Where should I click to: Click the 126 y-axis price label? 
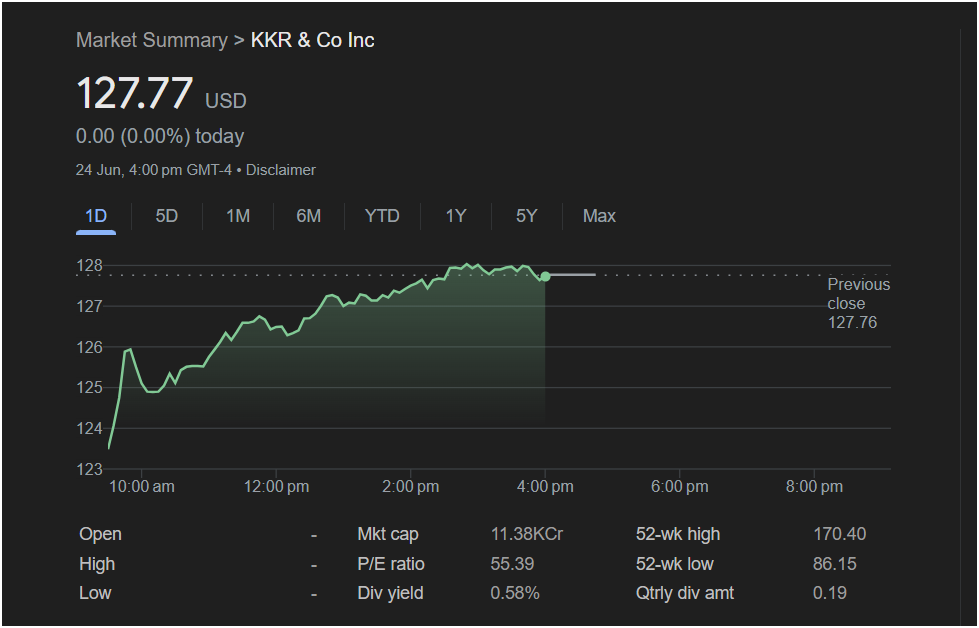coord(89,347)
